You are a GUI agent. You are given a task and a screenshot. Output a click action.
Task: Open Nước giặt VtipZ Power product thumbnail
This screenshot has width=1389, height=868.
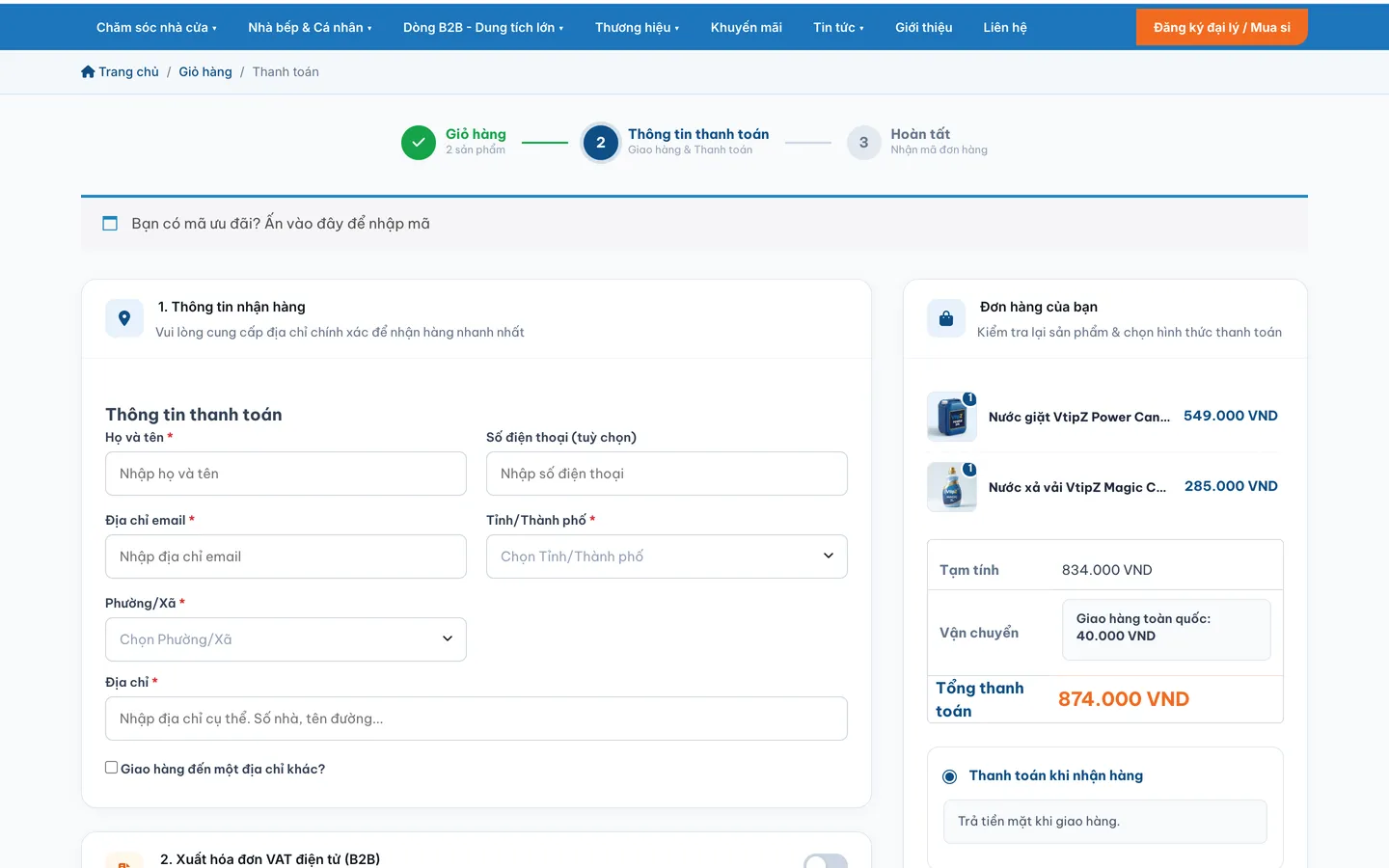(952, 417)
